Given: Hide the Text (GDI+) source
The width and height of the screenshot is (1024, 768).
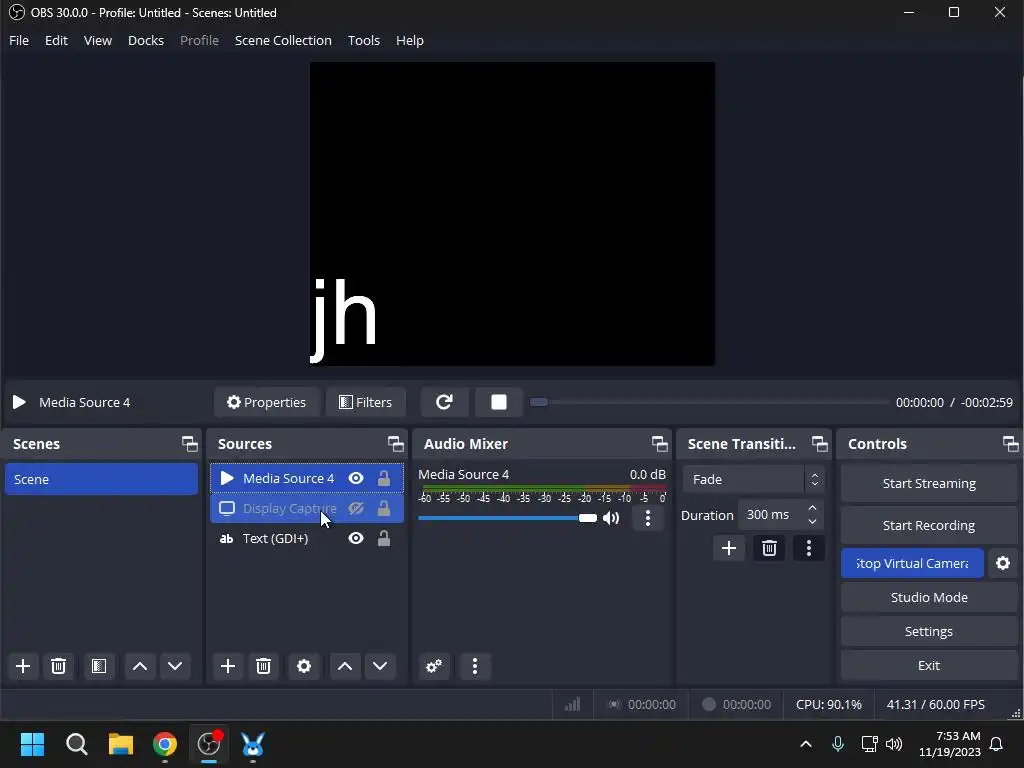Looking at the screenshot, I should click(x=356, y=538).
